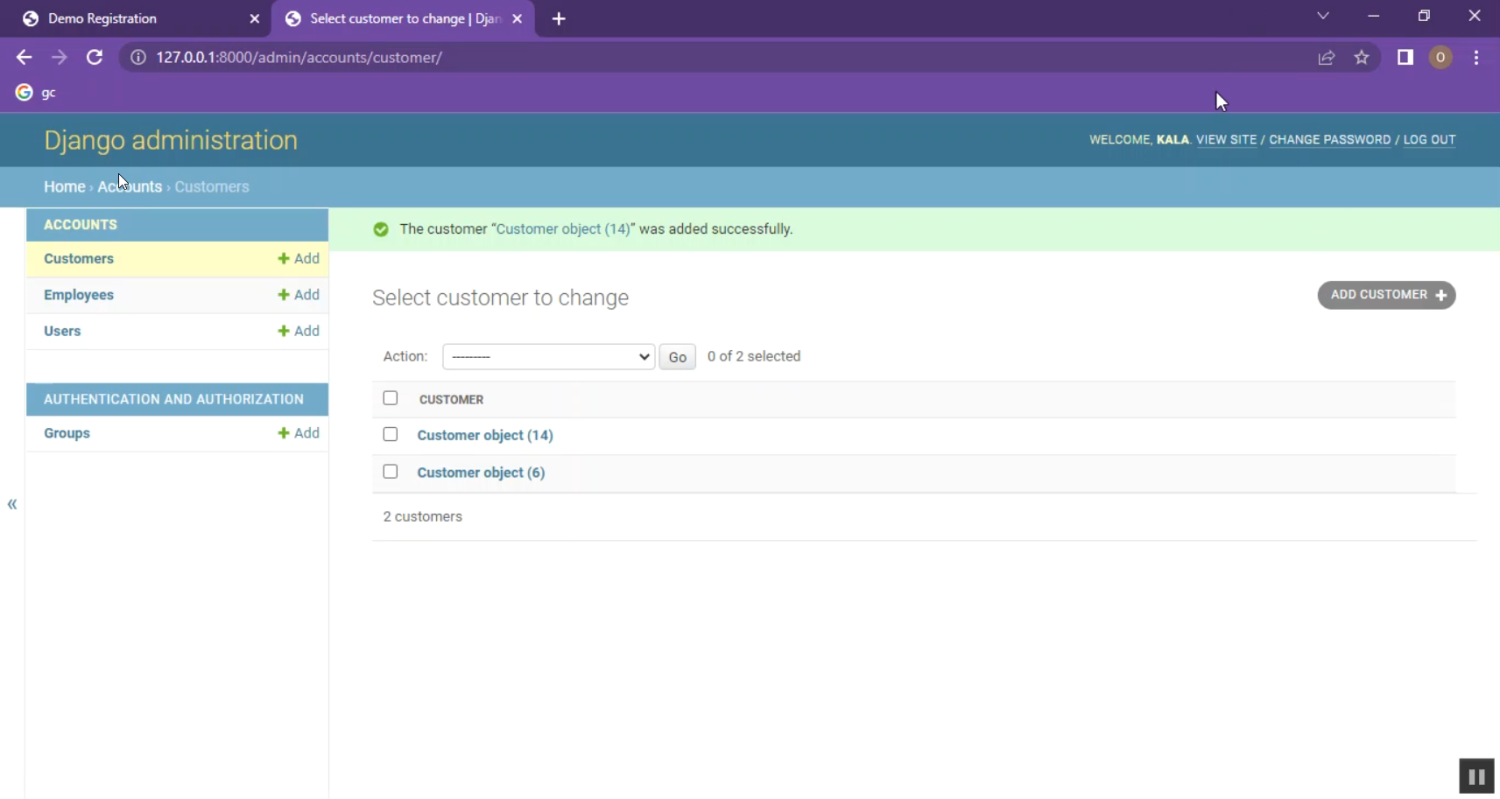Open a new browser tab with plus icon
The image size is (1500, 799).
coord(559,19)
